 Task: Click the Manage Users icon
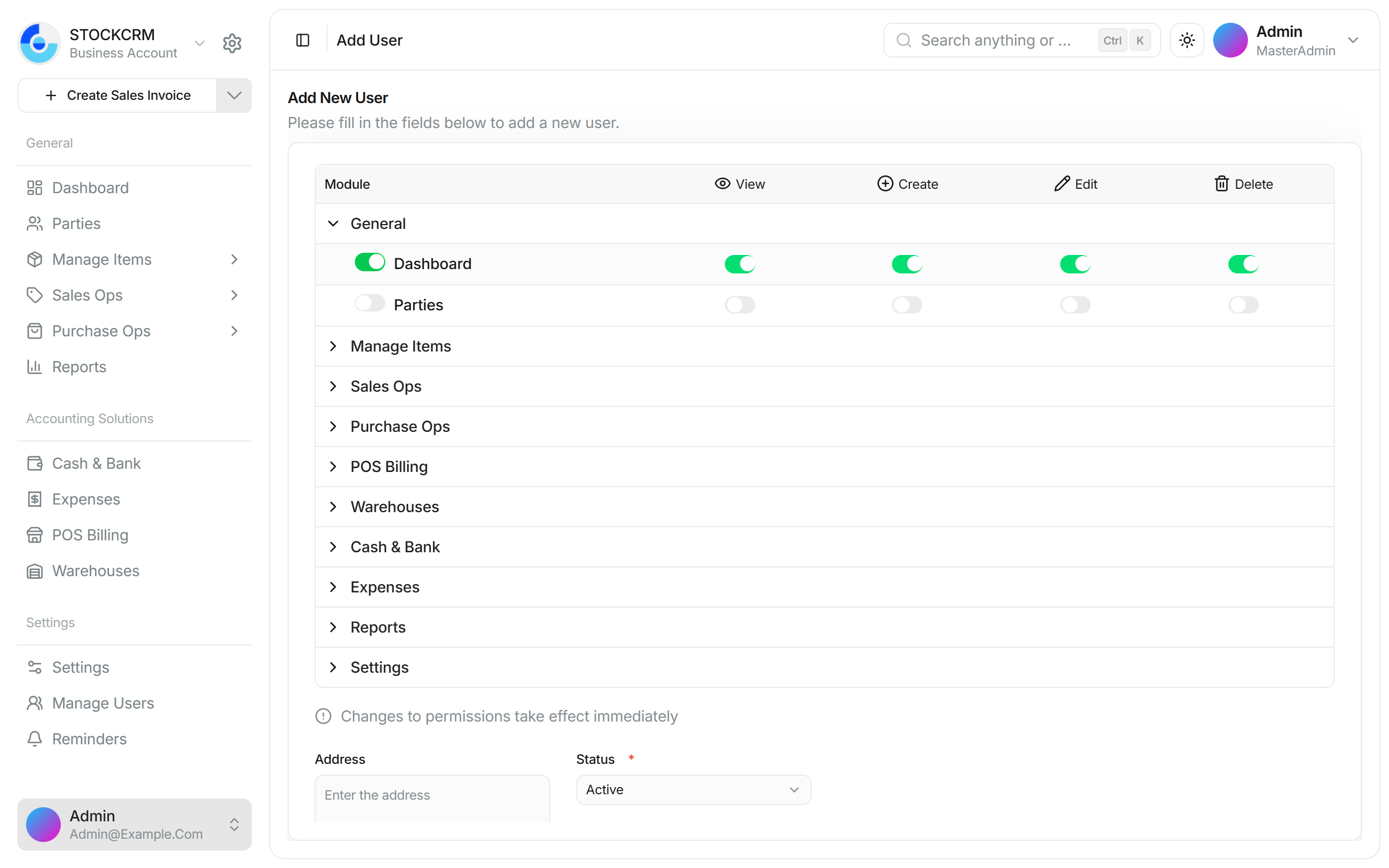[x=34, y=703]
